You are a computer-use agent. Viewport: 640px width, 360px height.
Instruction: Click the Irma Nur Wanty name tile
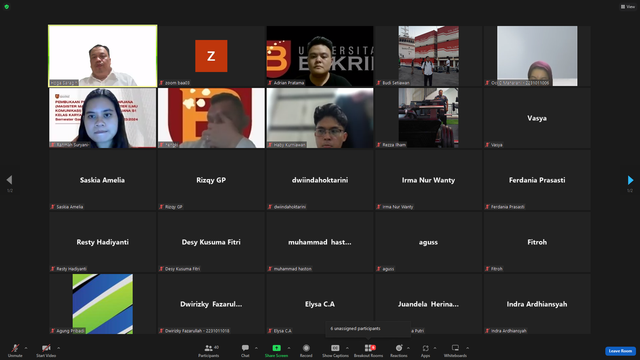pos(428,180)
